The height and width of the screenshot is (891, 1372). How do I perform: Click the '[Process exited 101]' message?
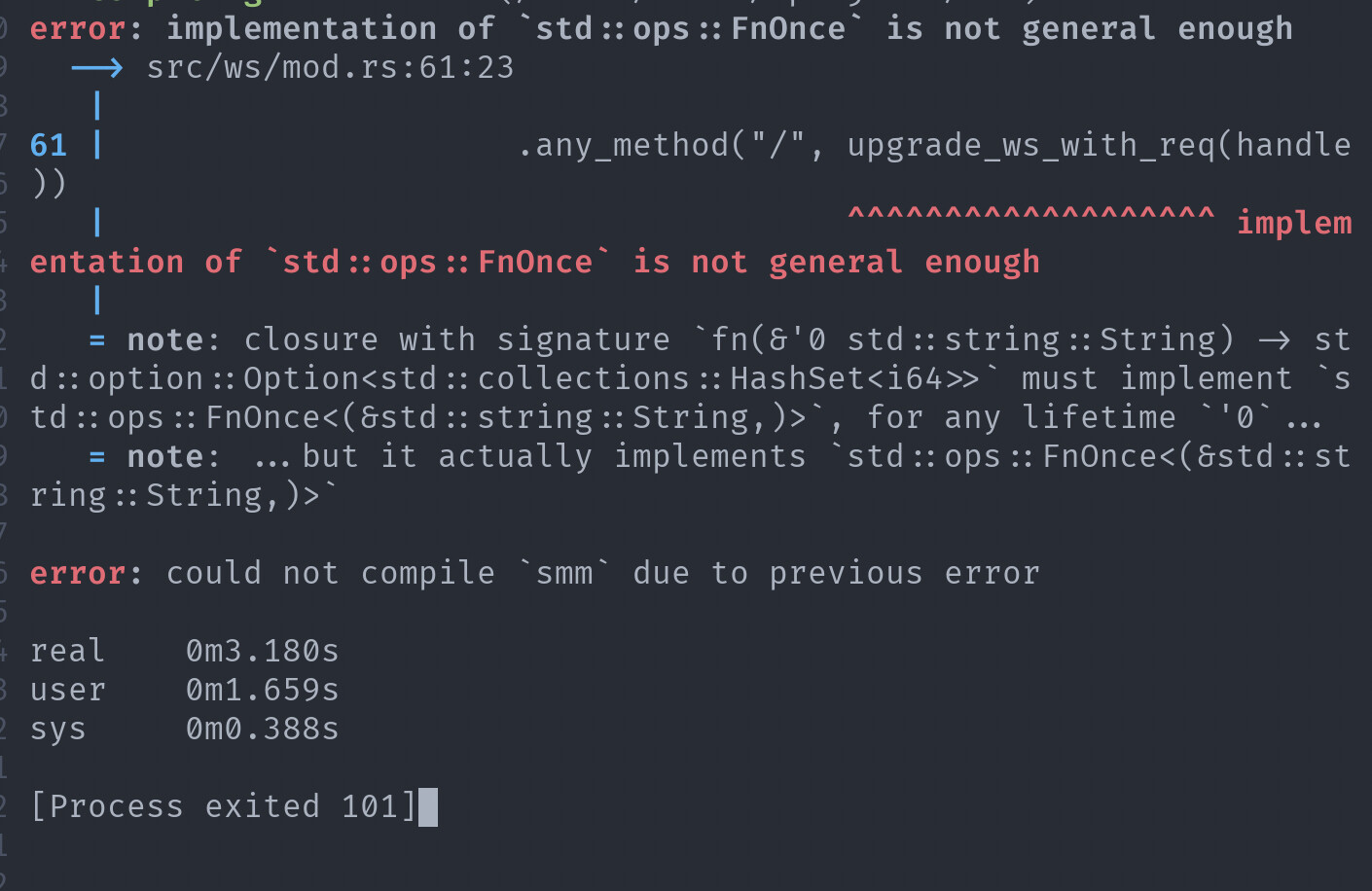pos(223,806)
